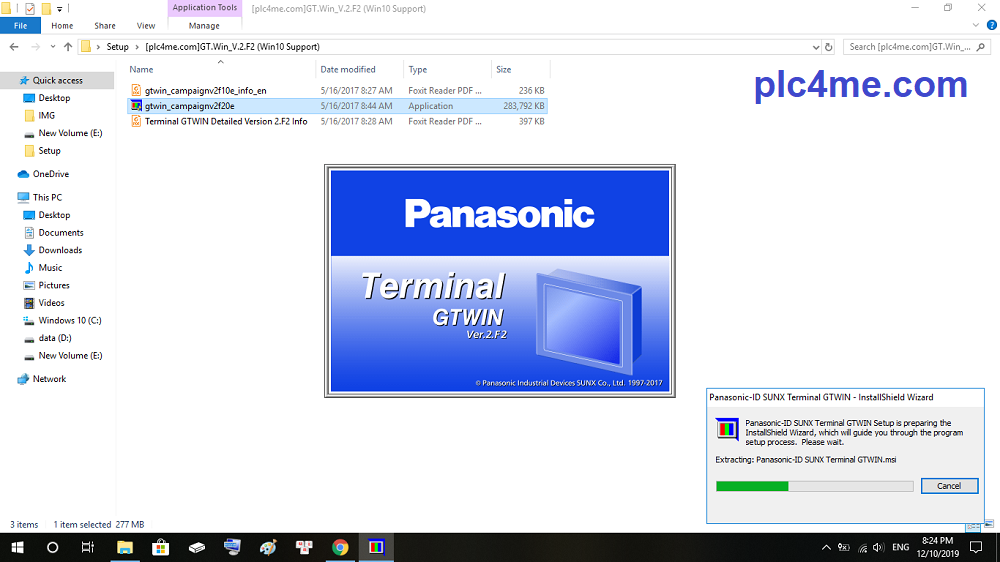Click the Up one level arrow

[x=68, y=47]
